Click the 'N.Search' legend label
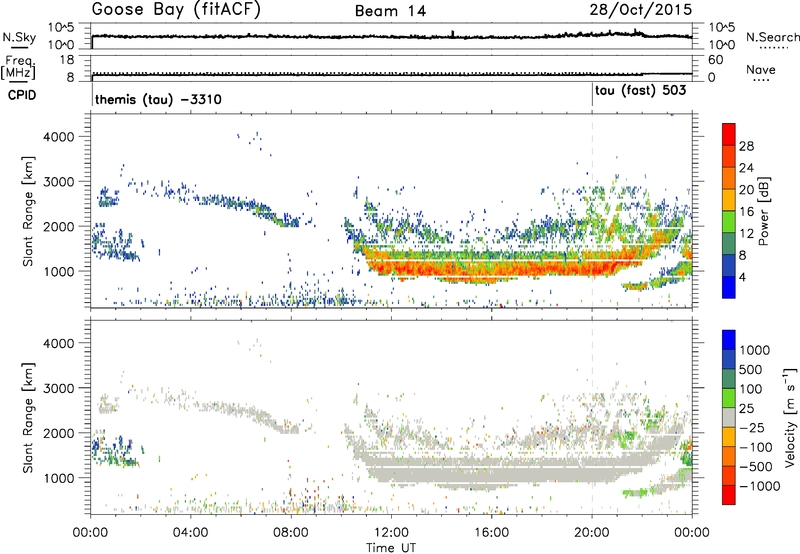 pos(772,37)
